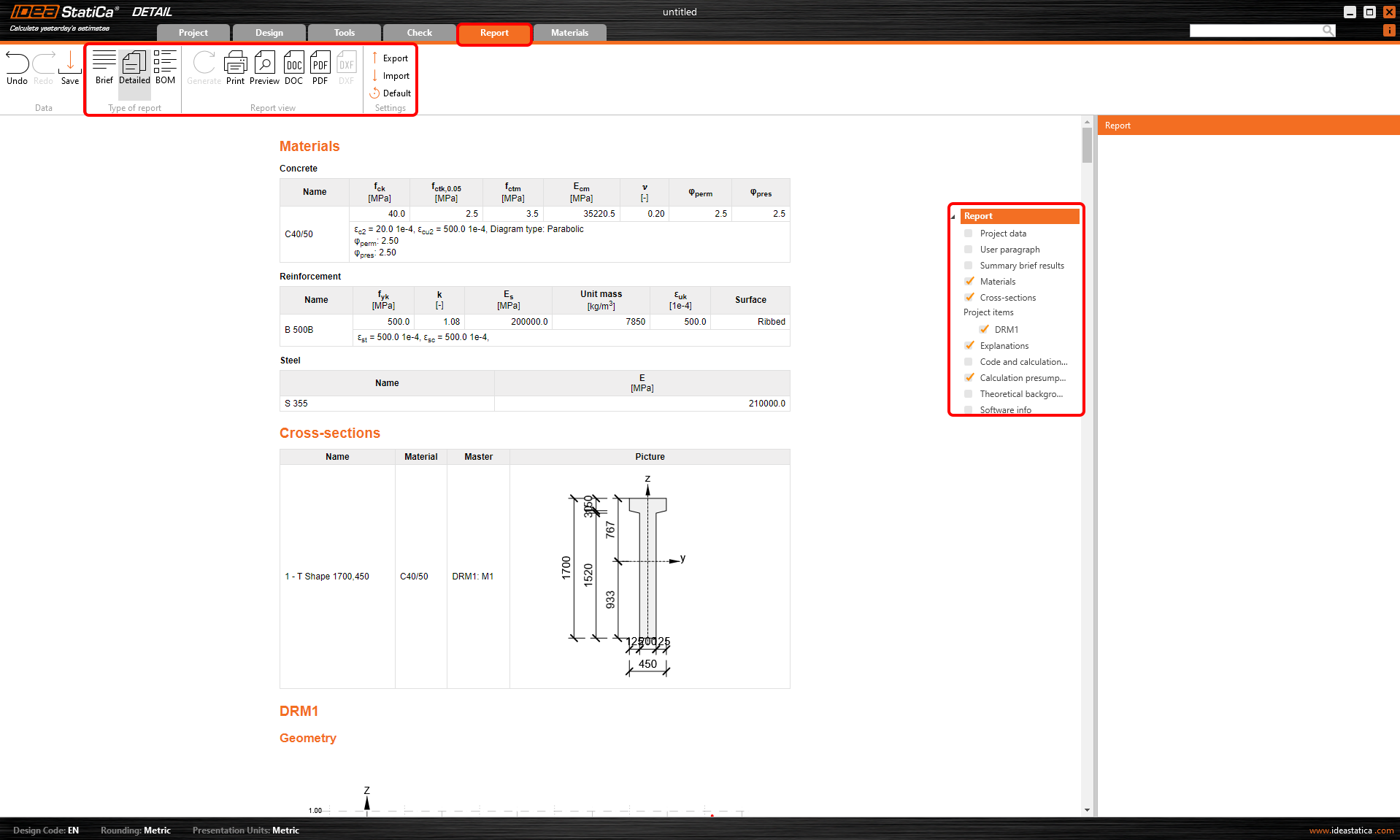Screen dimensions: 1400x840
Task: Save the project with Save icon
Action: tap(70, 68)
